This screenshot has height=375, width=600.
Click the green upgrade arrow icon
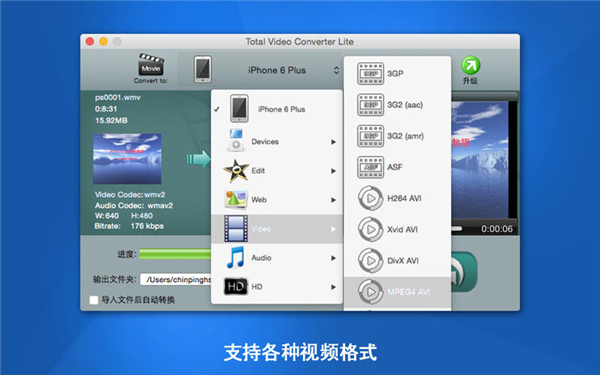tap(470, 65)
